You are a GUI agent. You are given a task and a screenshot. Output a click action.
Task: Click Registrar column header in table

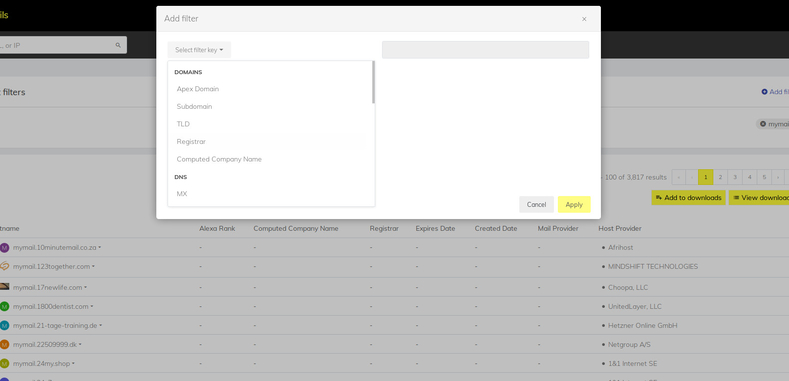[x=384, y=228]
